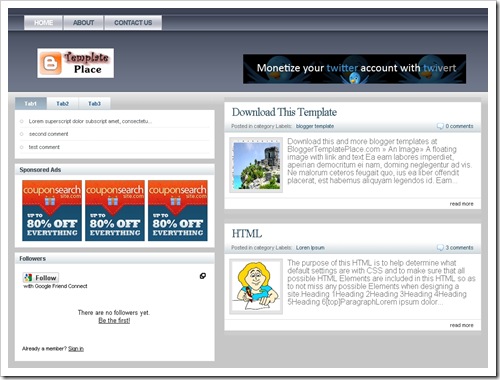Viewport: 500px width, 380px height.
Task: Open the CONTACT US page
Action: [133, 23]
